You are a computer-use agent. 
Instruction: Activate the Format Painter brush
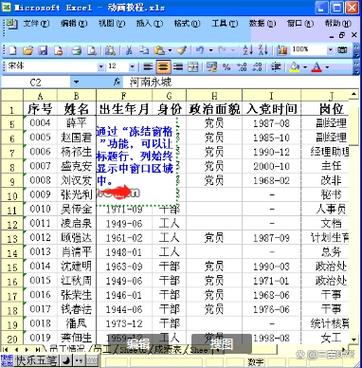[x=182, y=50]
